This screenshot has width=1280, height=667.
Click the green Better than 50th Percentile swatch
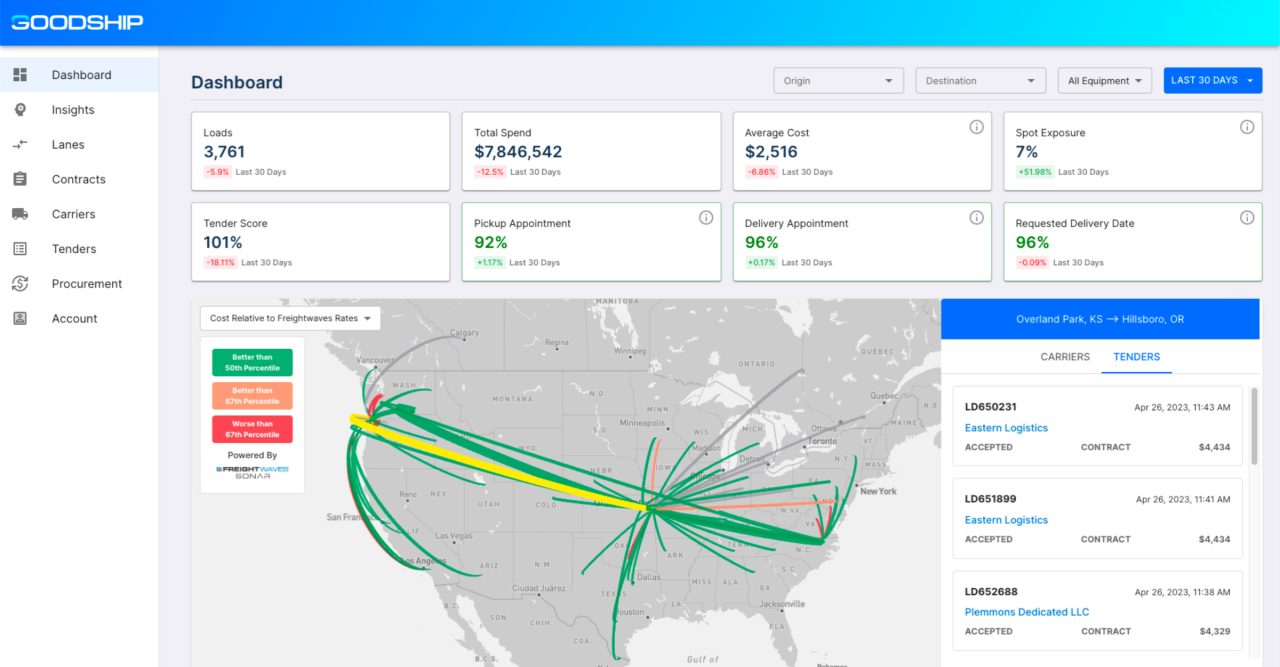click(252, 363)
